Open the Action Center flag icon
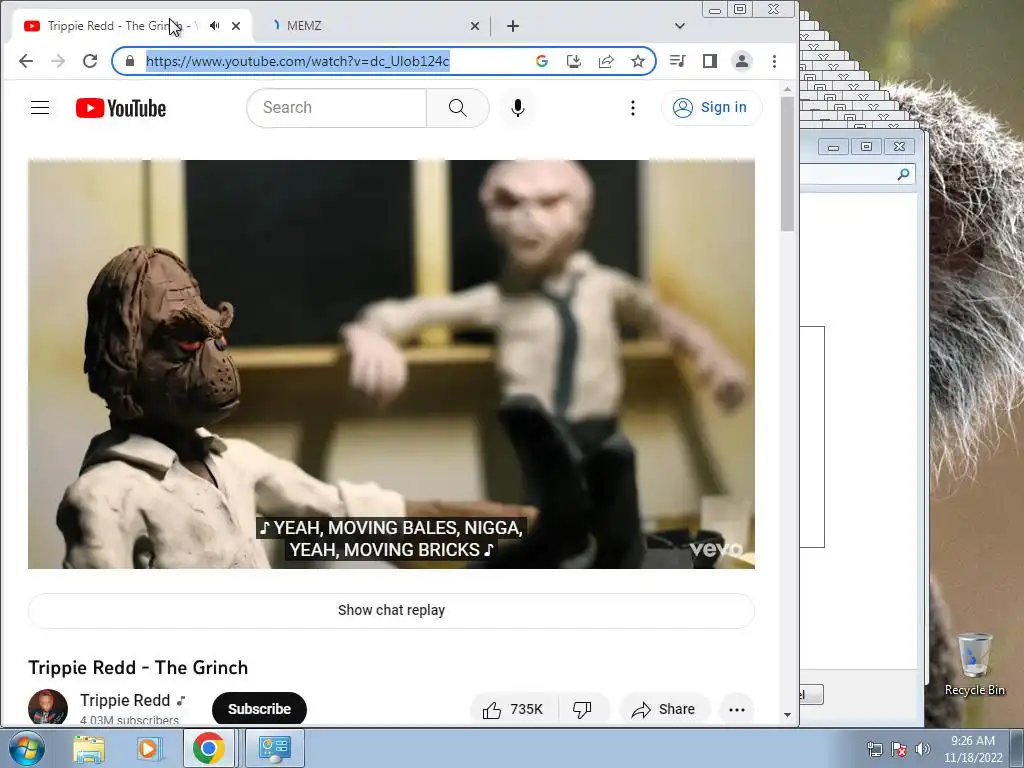1024x768 pixels. 899,749
